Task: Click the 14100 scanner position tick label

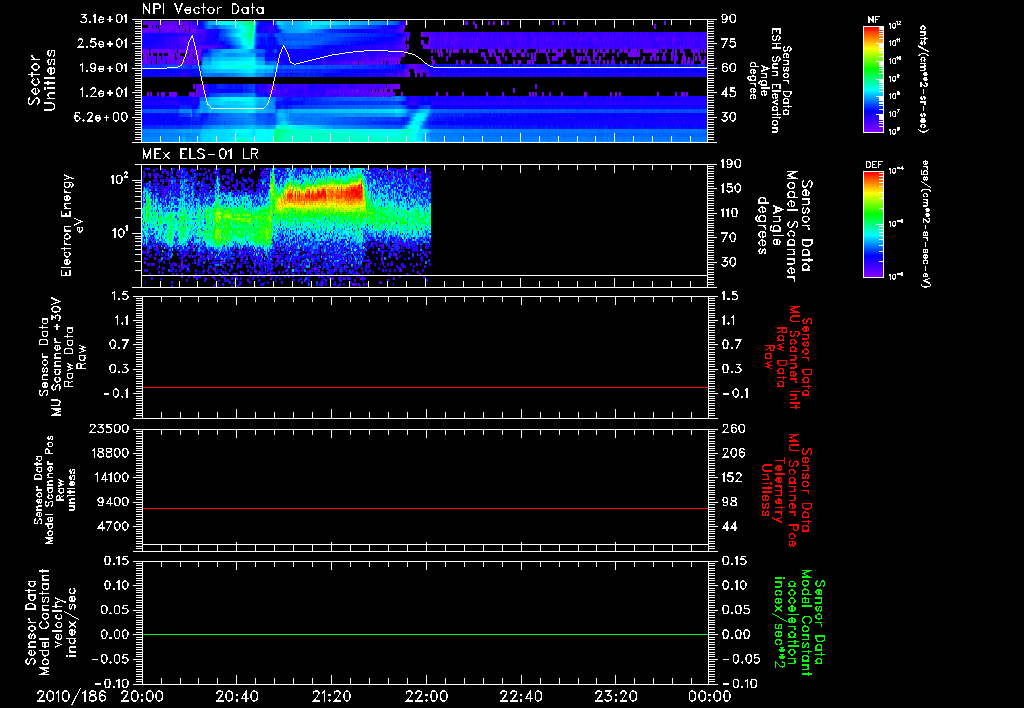Action: 108,477
